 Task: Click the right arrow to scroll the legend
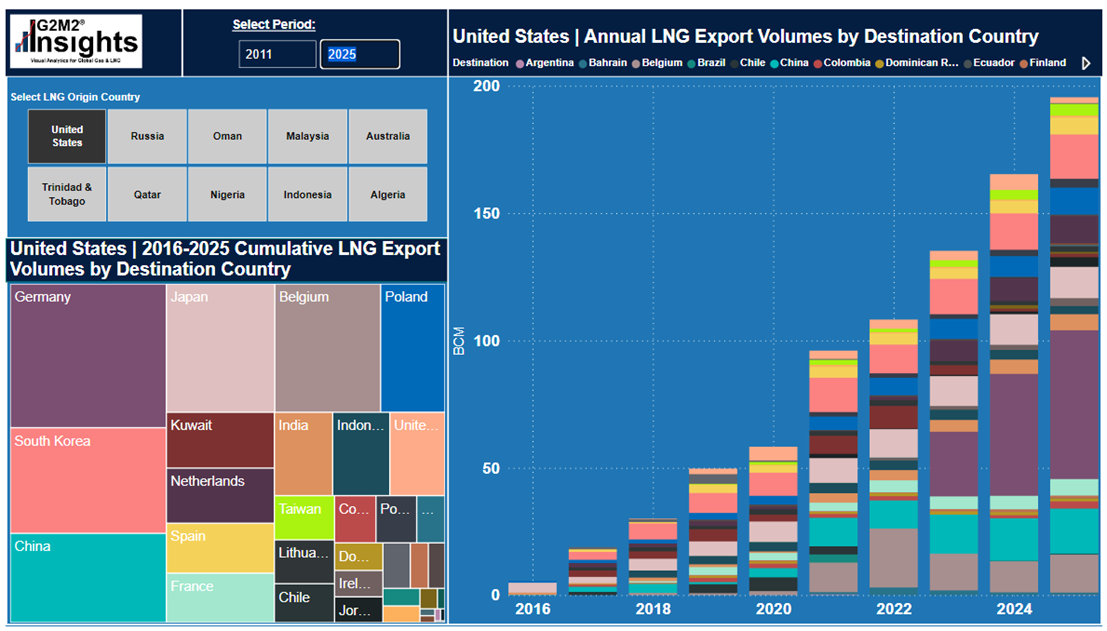[1087, 62]
